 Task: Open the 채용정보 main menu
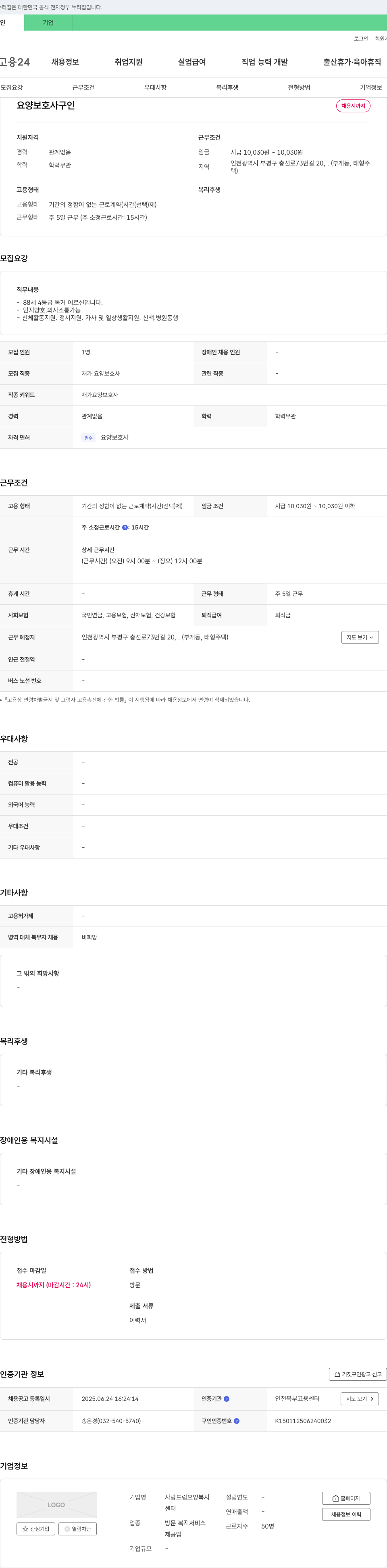(x=65, y=62)
